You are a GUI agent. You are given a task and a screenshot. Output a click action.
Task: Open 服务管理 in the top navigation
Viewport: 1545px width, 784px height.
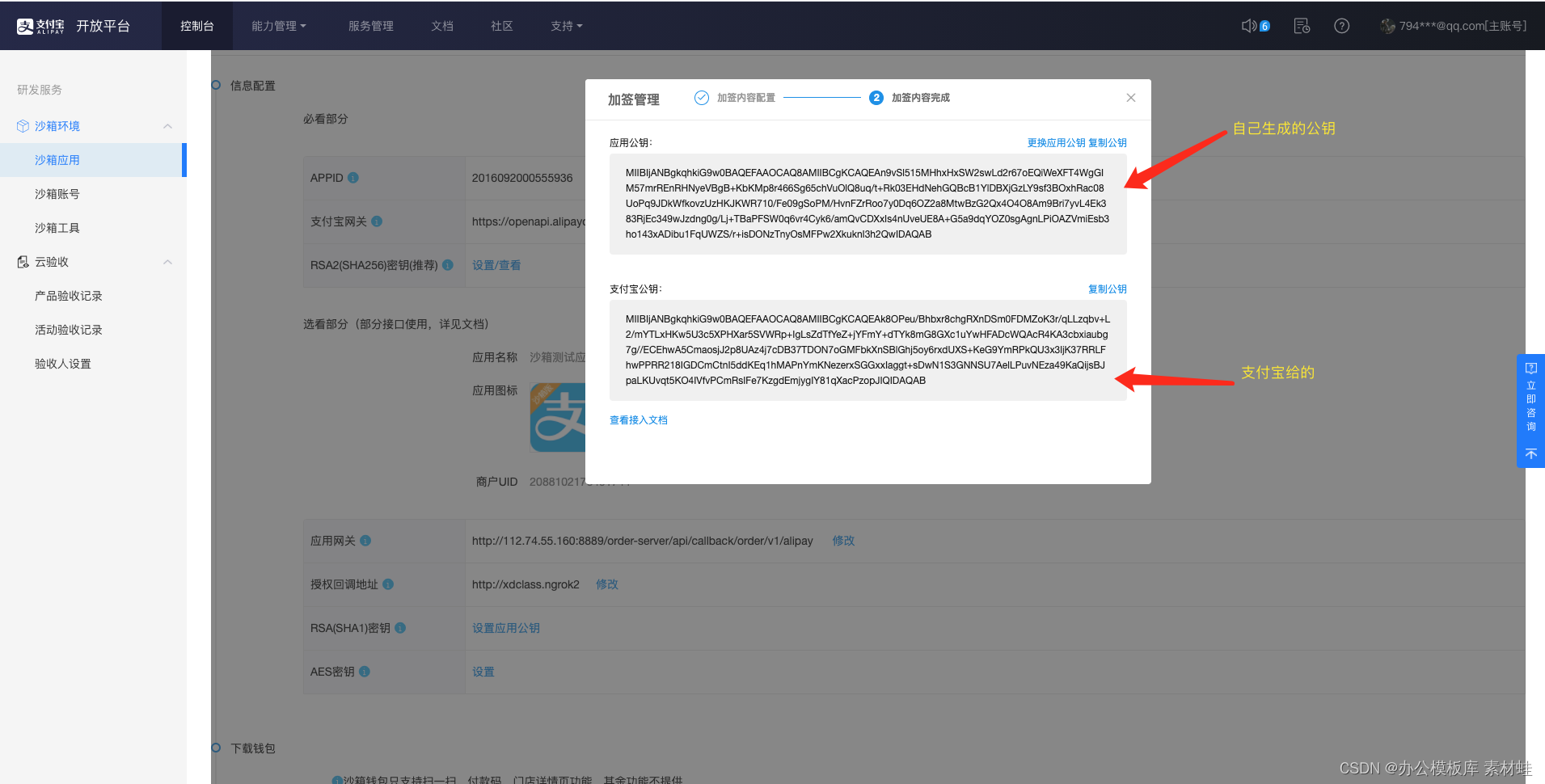tap(371, 26)
